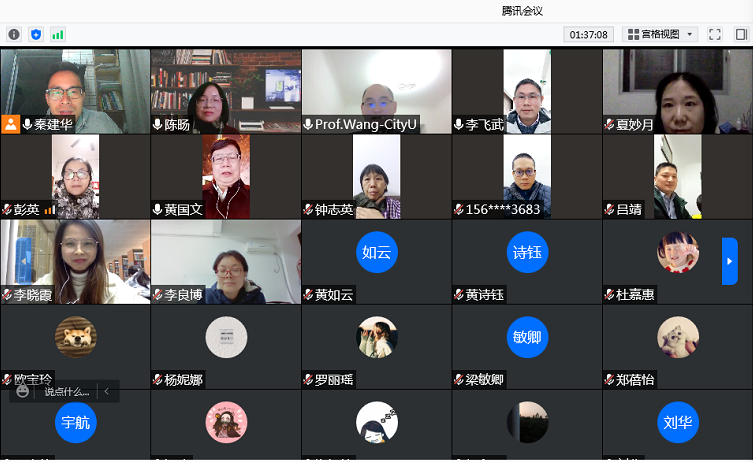Viewport: 753px width, 462px height.
Task: Click the blue security shield icon
Action: (x=36, y=35)
